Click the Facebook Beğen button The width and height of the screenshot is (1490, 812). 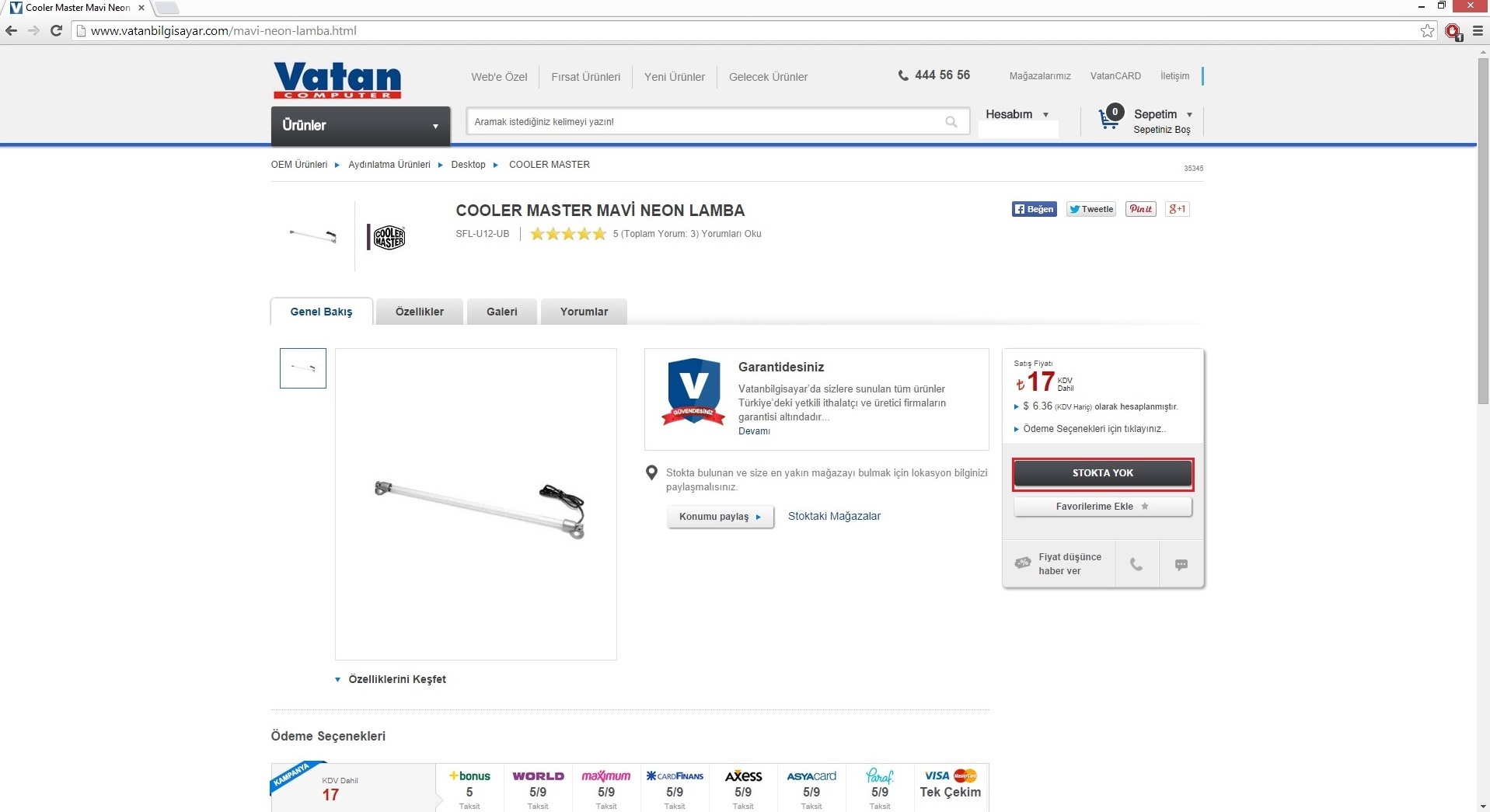pyautogui.click(x=1034, y=209)
